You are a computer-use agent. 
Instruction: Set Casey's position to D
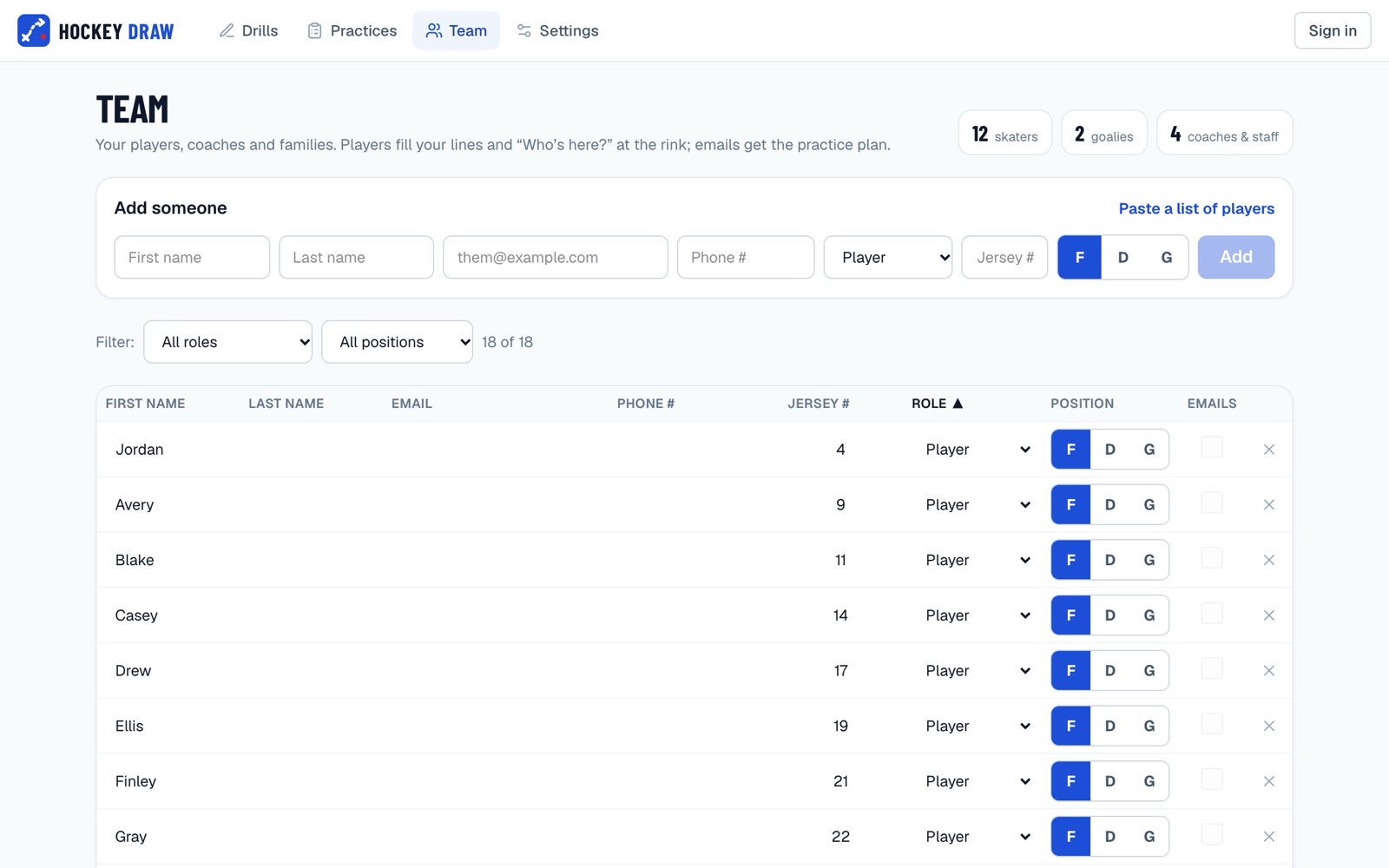point(1109,615)
